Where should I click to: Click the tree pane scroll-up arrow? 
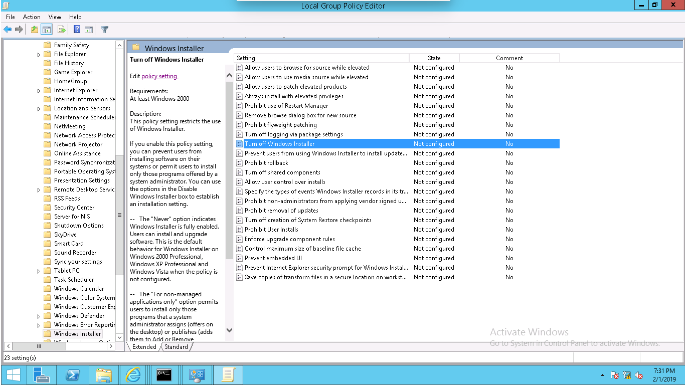pos(119,45)
